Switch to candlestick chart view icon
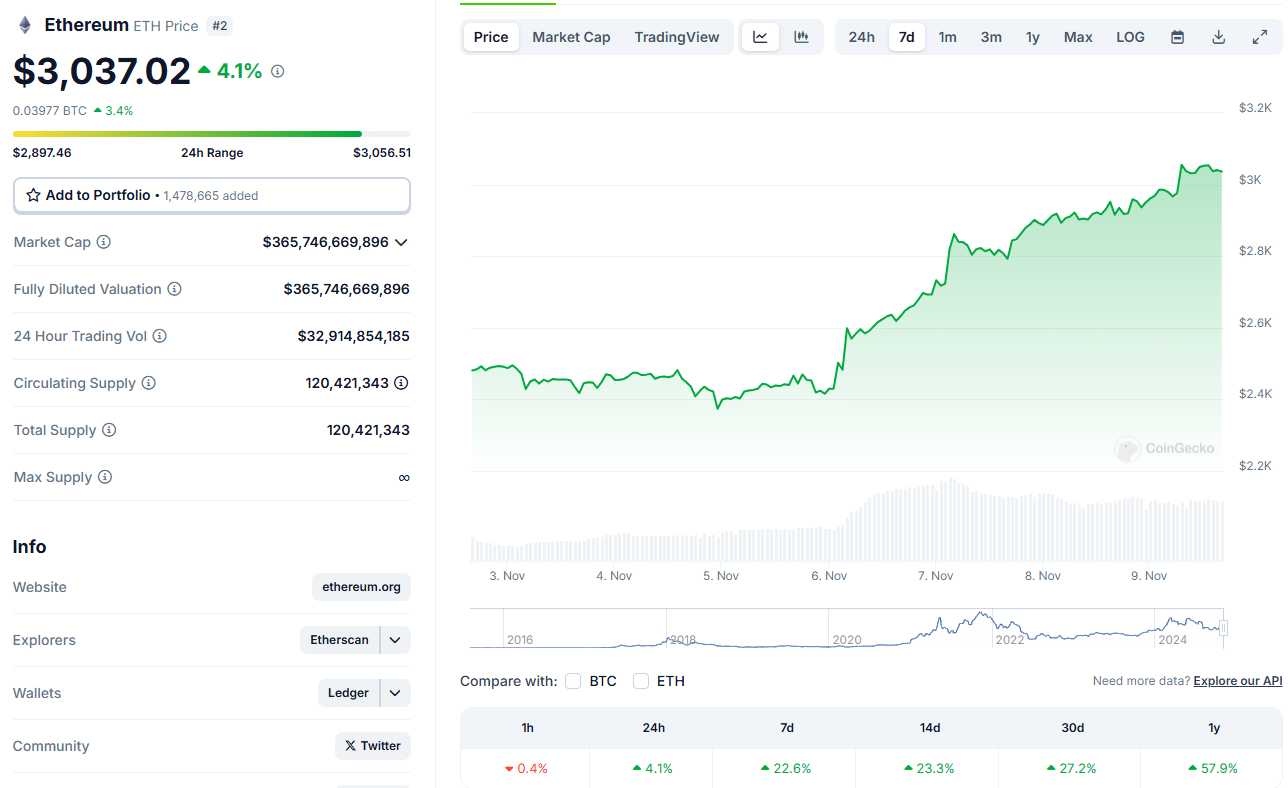This screenshot has width=1288, height=788. pos(801,37)
